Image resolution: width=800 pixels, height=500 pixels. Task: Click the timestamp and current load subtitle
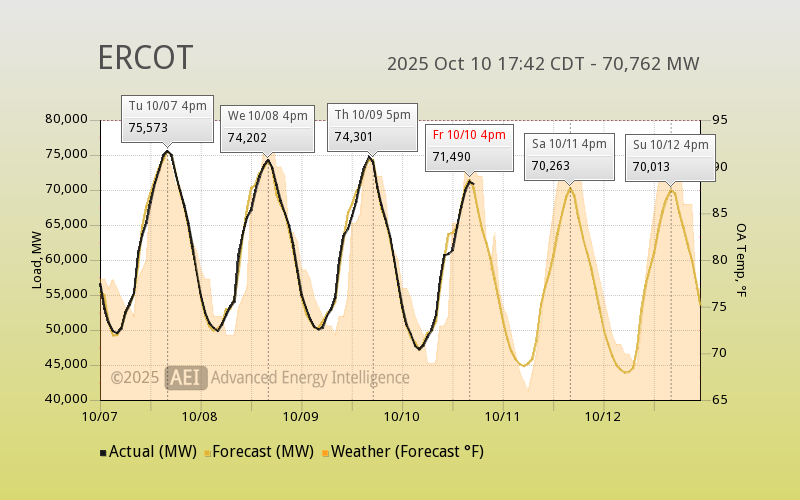(x=543, y=64)
